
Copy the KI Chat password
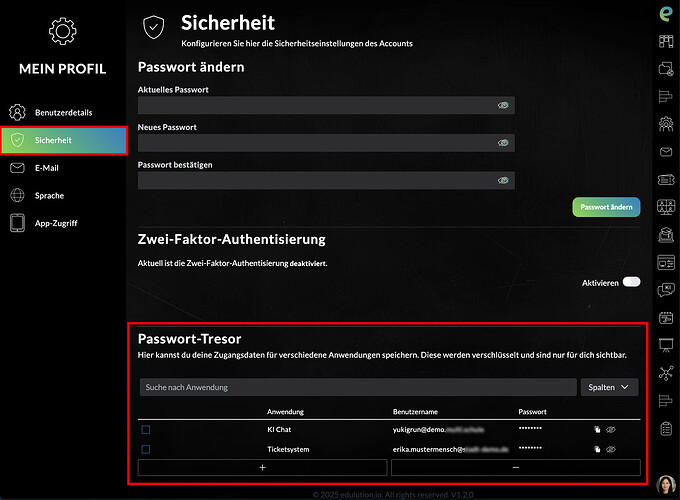coord(597,429)
